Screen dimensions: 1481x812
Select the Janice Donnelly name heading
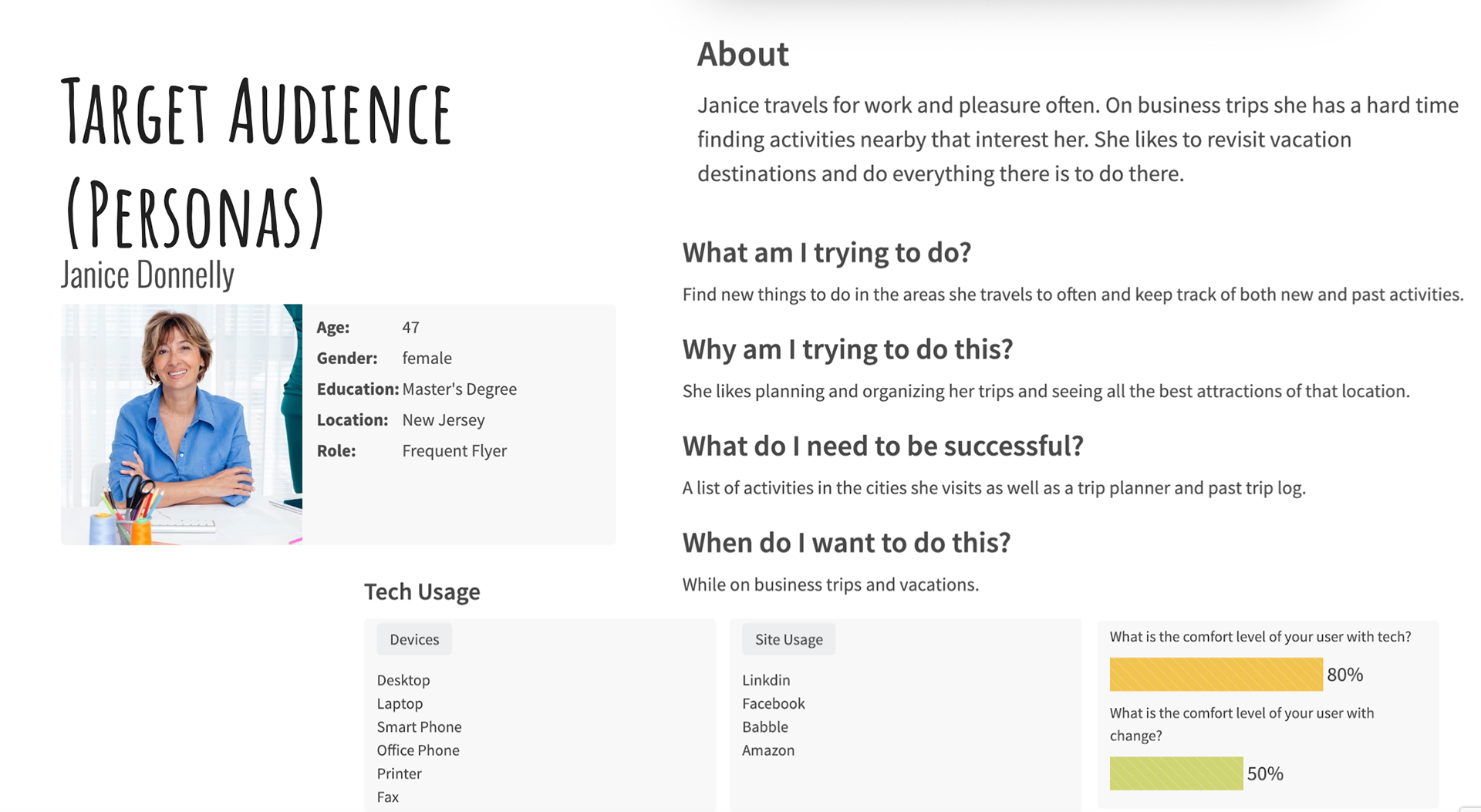click(147, 275)
